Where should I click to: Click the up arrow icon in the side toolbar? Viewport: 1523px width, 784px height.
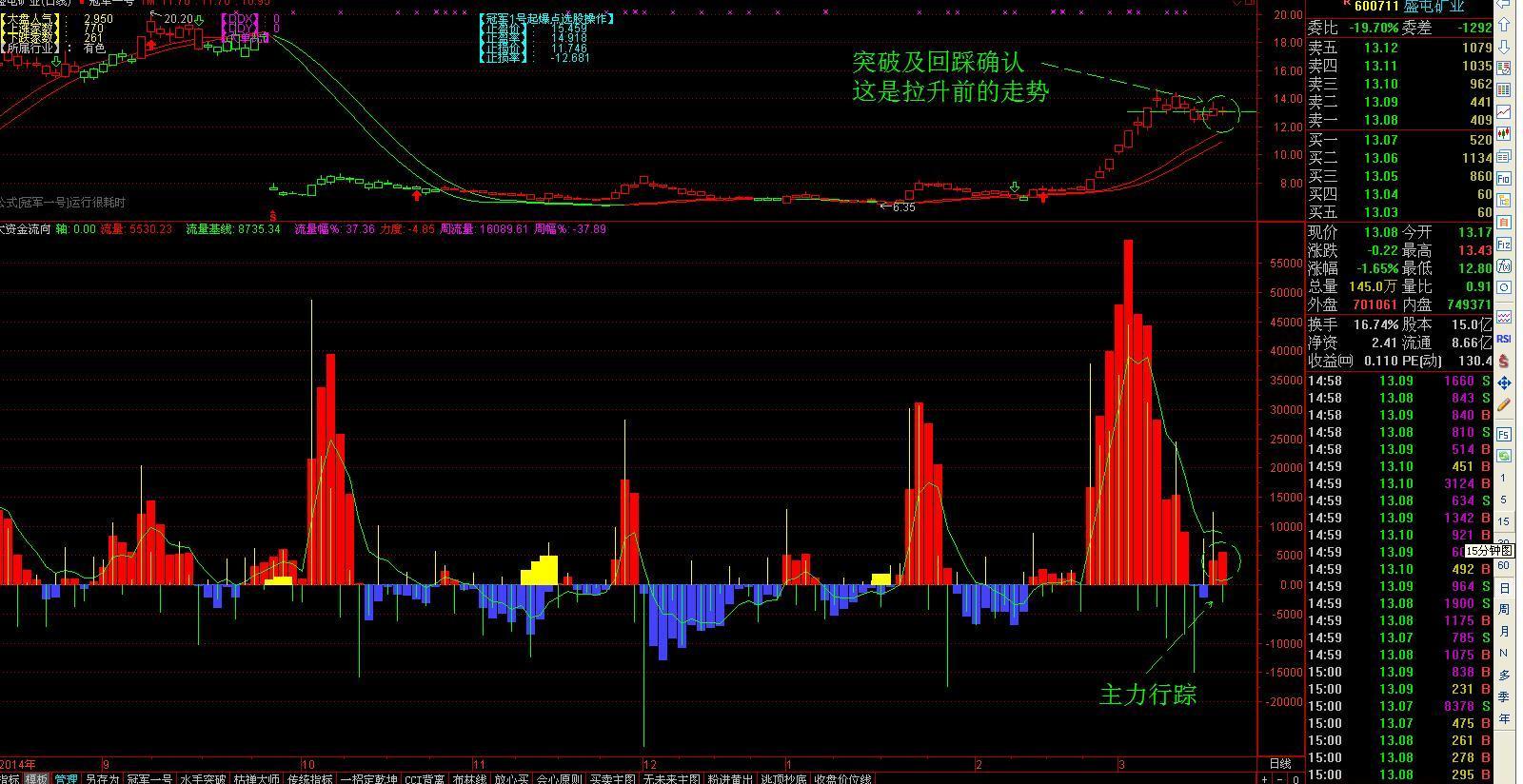(x=1504, y=25)
